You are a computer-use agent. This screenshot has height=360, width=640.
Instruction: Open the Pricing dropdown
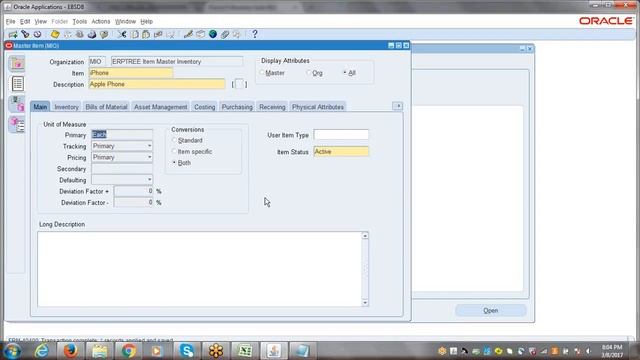(149, 157)
